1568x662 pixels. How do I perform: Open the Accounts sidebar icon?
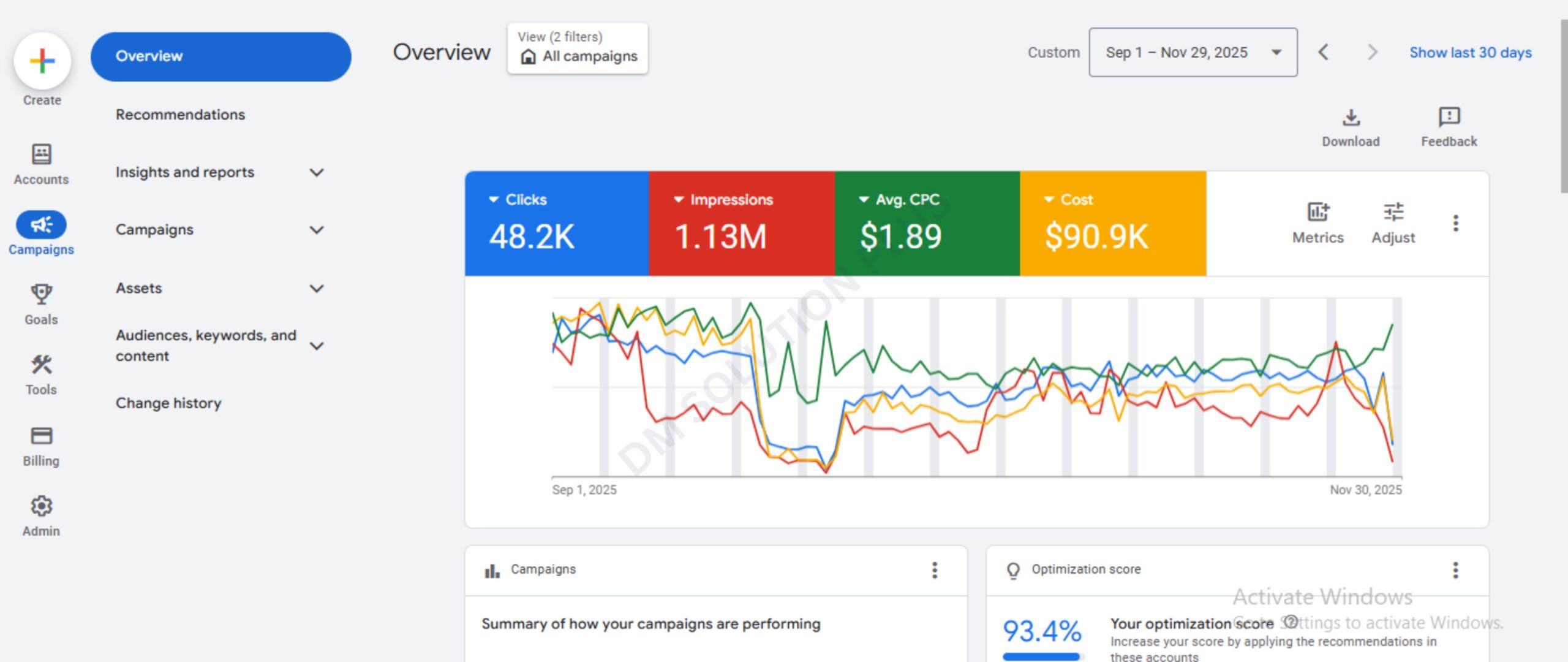[x=41, y=154]
